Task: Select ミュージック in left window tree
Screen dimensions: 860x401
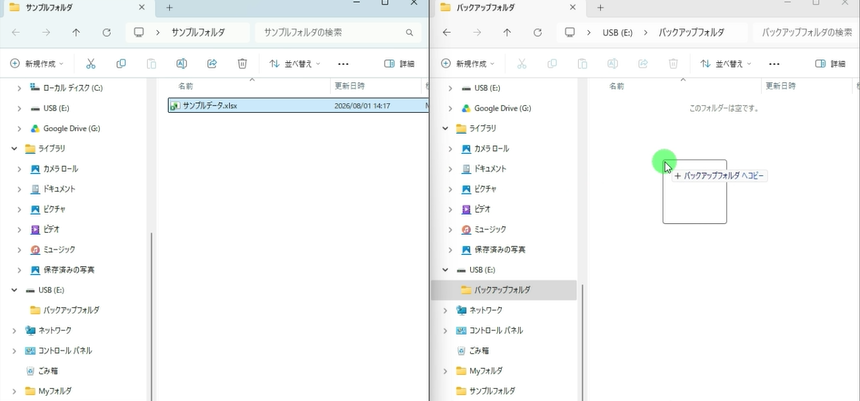Action: tap(59, 250)
